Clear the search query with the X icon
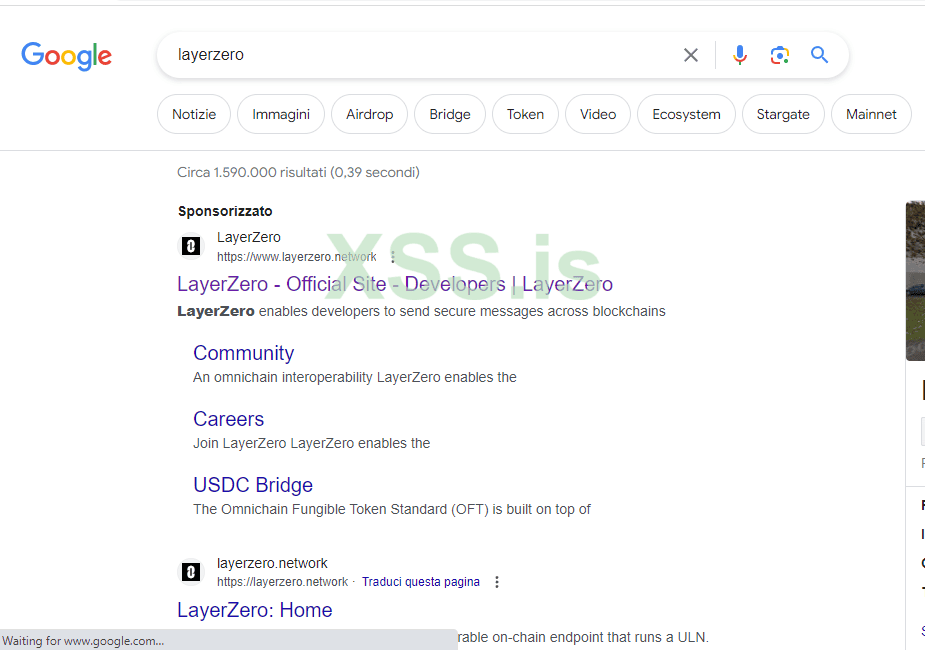This screenshot has height=650, width=925. pos(690,55)
